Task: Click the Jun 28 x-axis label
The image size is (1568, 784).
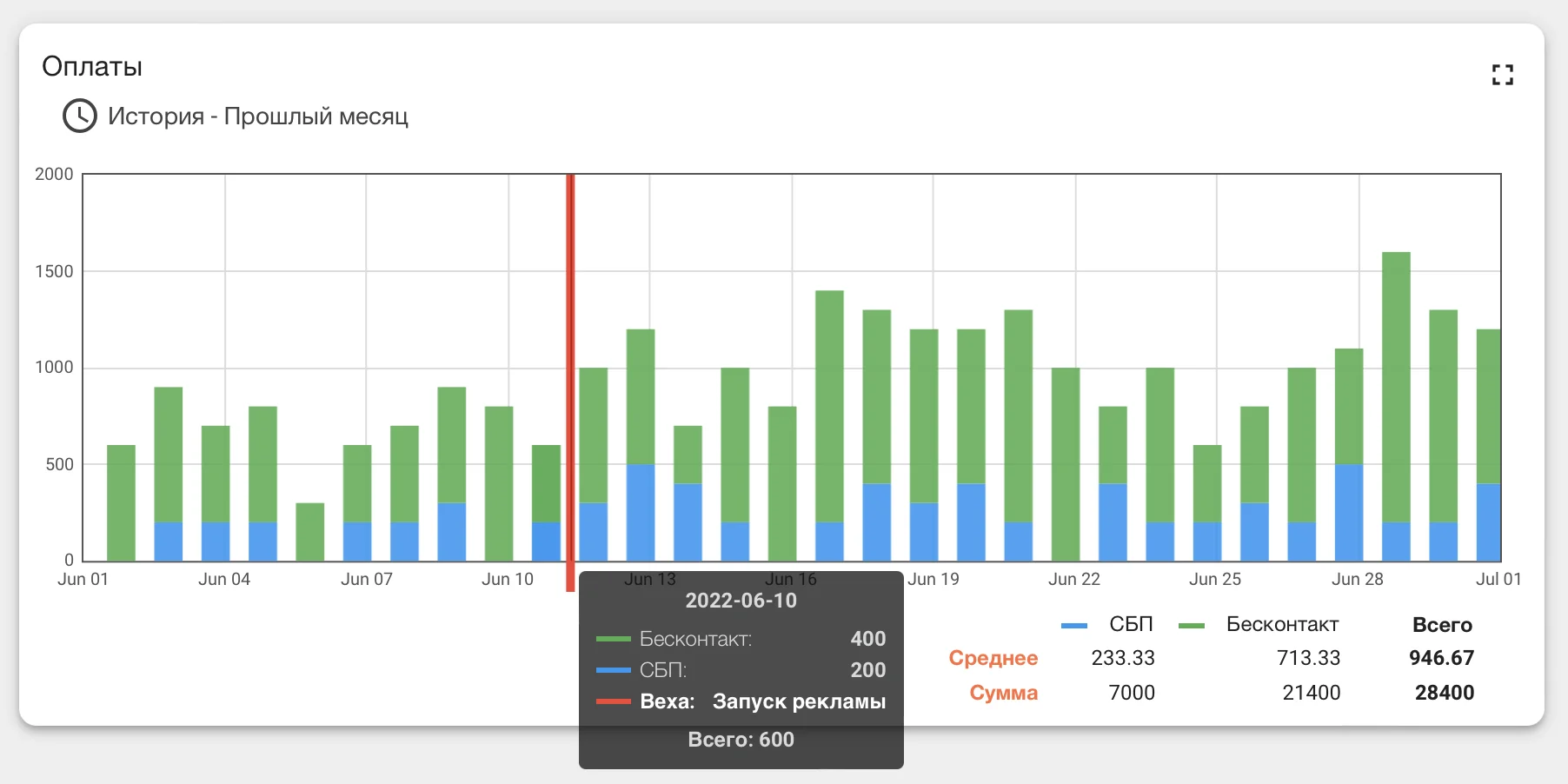Action: click(x=1358, y=579)
